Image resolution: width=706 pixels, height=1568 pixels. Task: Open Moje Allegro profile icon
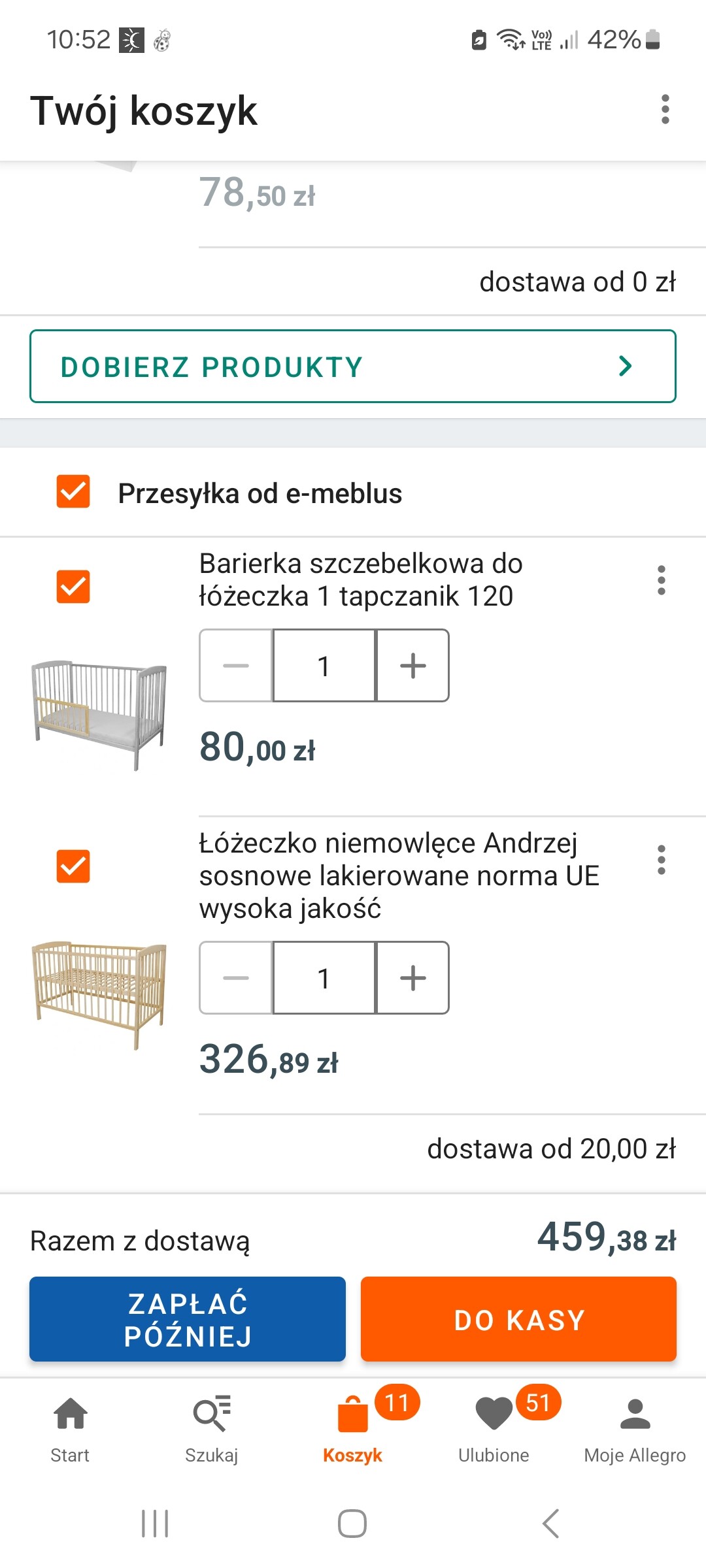pyautogui.click(x=635, y=1414)
